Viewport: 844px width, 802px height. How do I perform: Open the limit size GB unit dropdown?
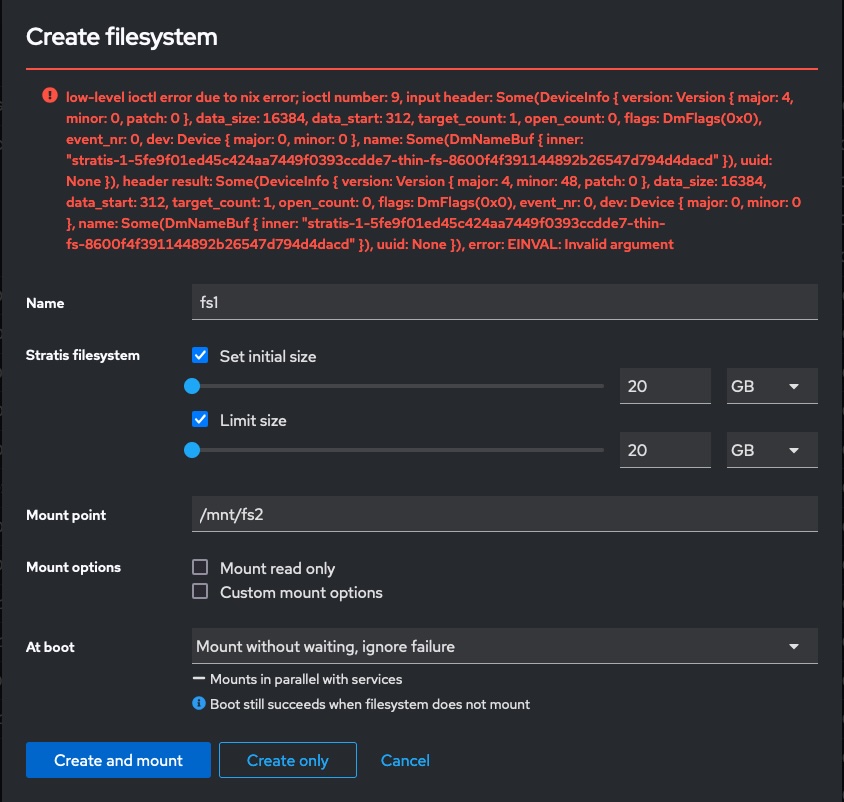click(x=771, y=450)
